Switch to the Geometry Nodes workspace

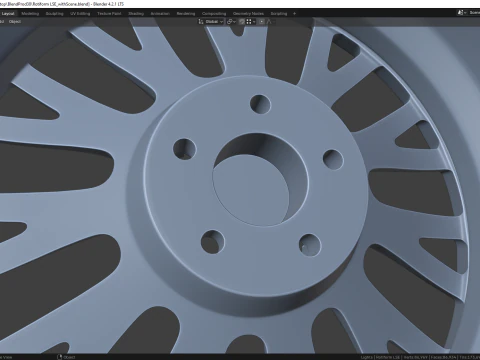(248, 14)
